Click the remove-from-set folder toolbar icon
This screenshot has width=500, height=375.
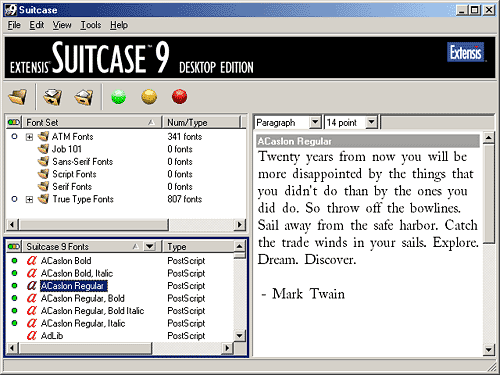pyautogui.click(x=83, y=97)
